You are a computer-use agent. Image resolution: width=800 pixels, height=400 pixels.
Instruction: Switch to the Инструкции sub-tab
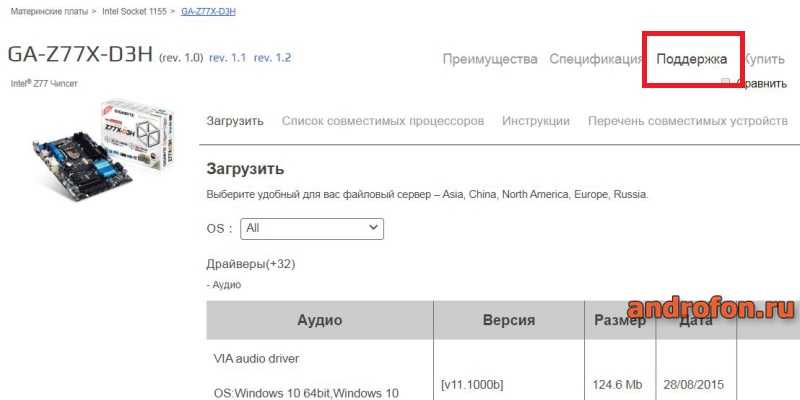coord(536,121)
